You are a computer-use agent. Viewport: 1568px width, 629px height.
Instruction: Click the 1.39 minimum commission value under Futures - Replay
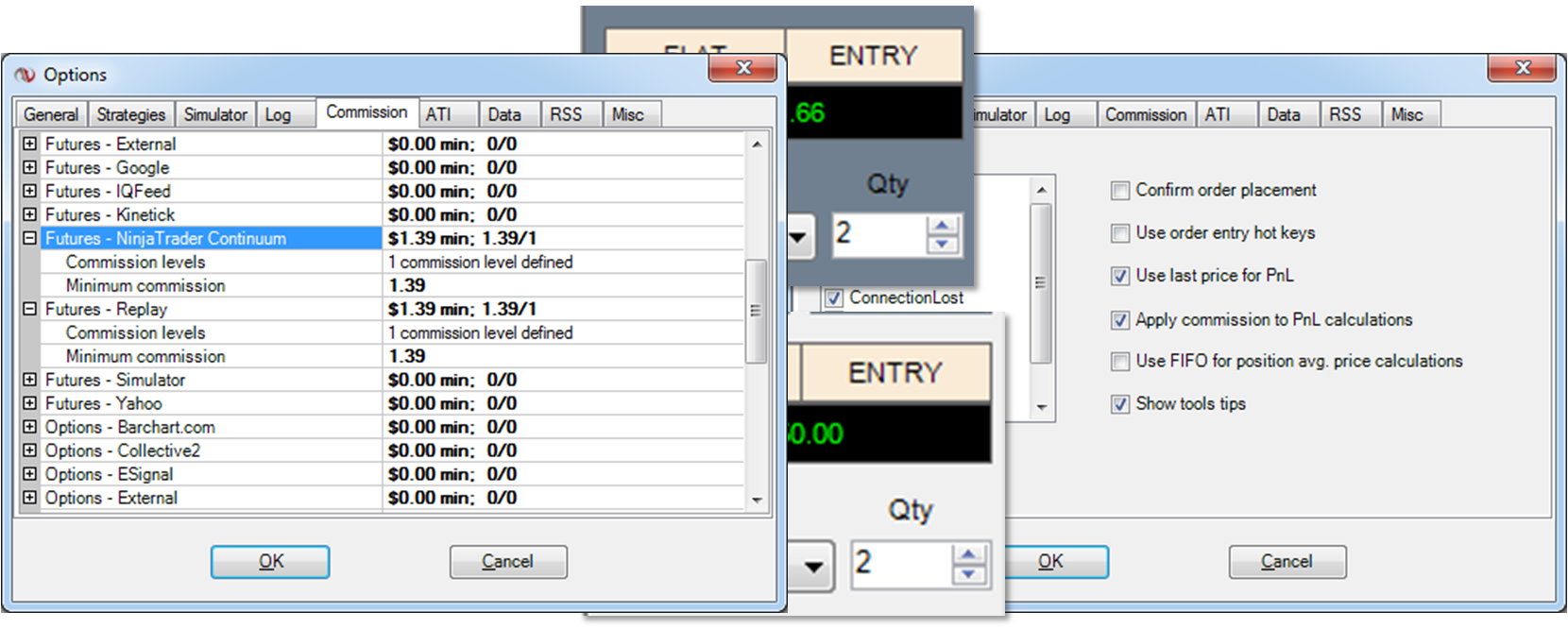coord(407,356)
